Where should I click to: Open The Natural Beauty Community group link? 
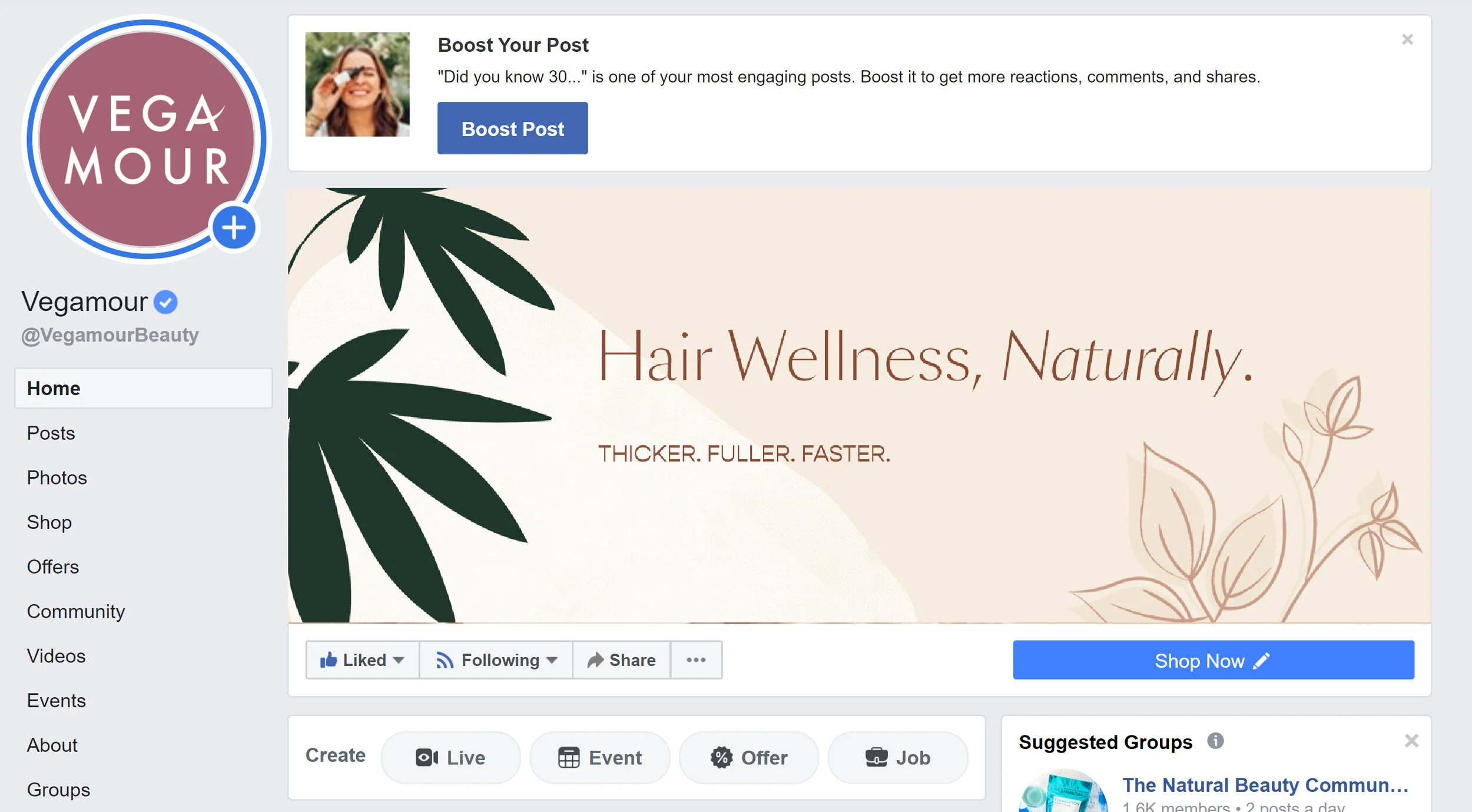pos(1265,785)
